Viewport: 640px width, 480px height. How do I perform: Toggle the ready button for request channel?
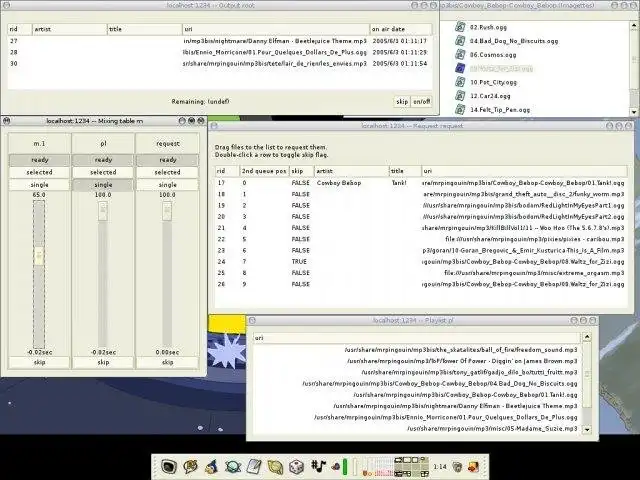pos(167,160)
